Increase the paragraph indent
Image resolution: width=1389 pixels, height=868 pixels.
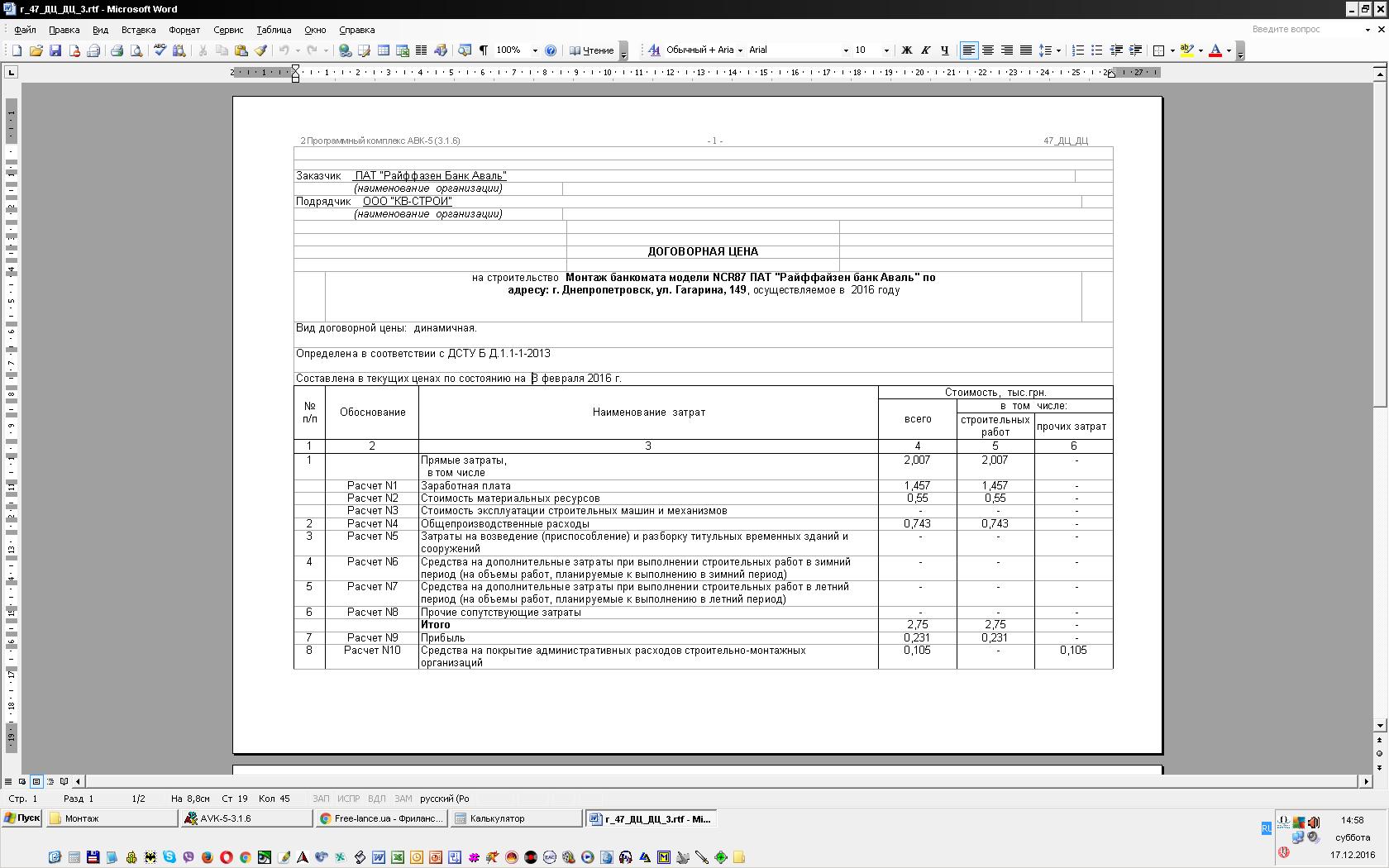tap(1136, 50)
